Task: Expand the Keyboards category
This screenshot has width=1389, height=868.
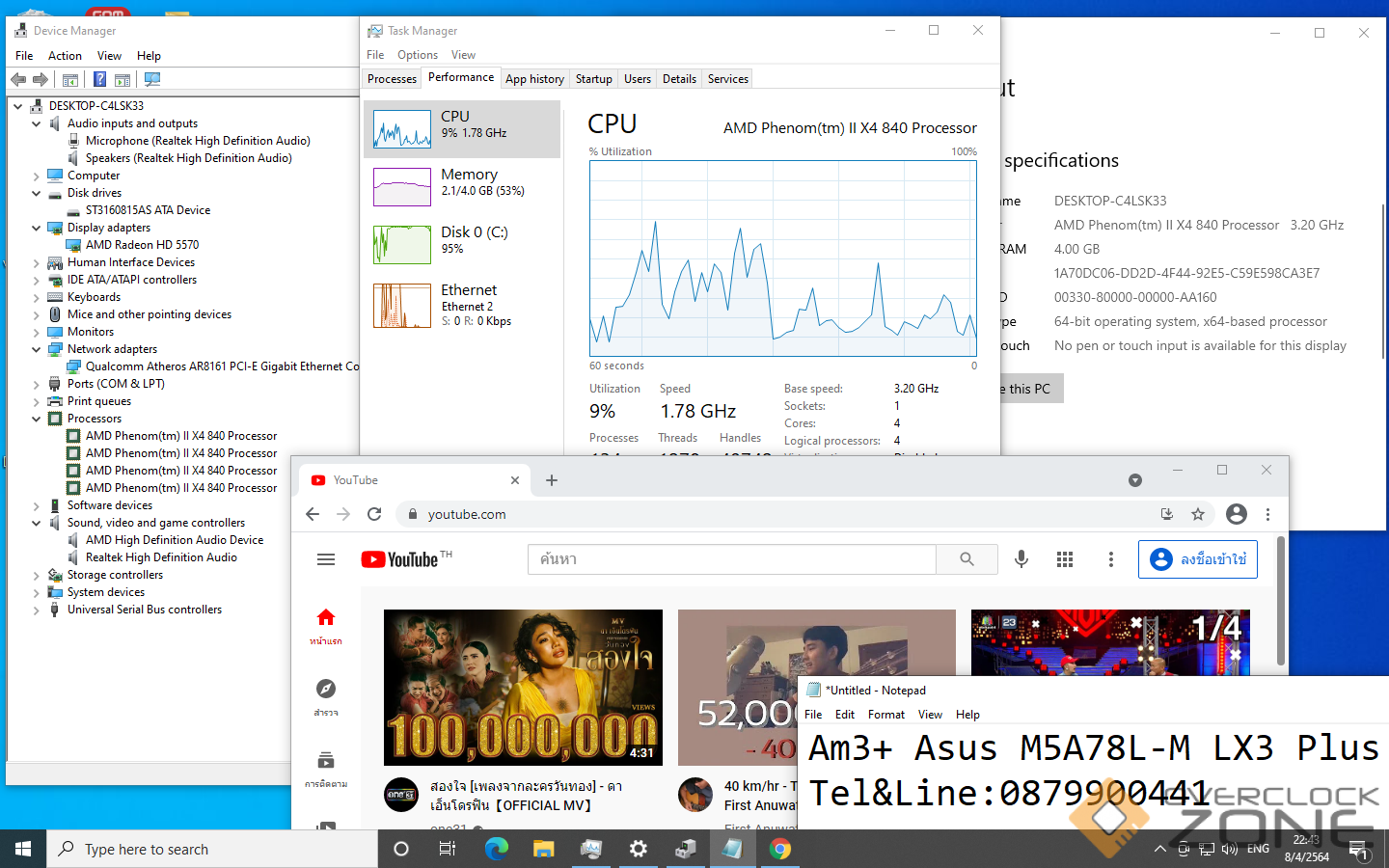Action: [37, 297]
